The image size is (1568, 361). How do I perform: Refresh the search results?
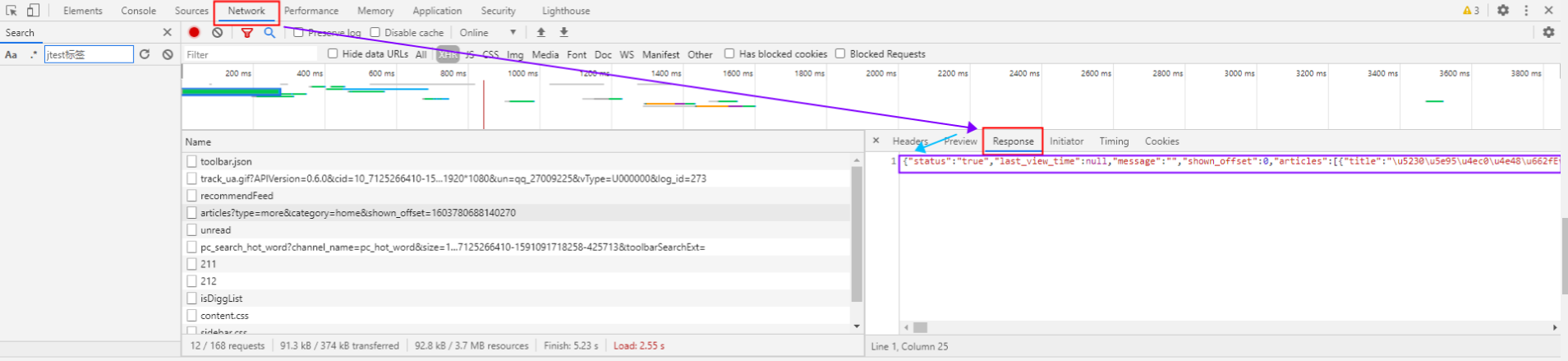click(x=145, y=54)
